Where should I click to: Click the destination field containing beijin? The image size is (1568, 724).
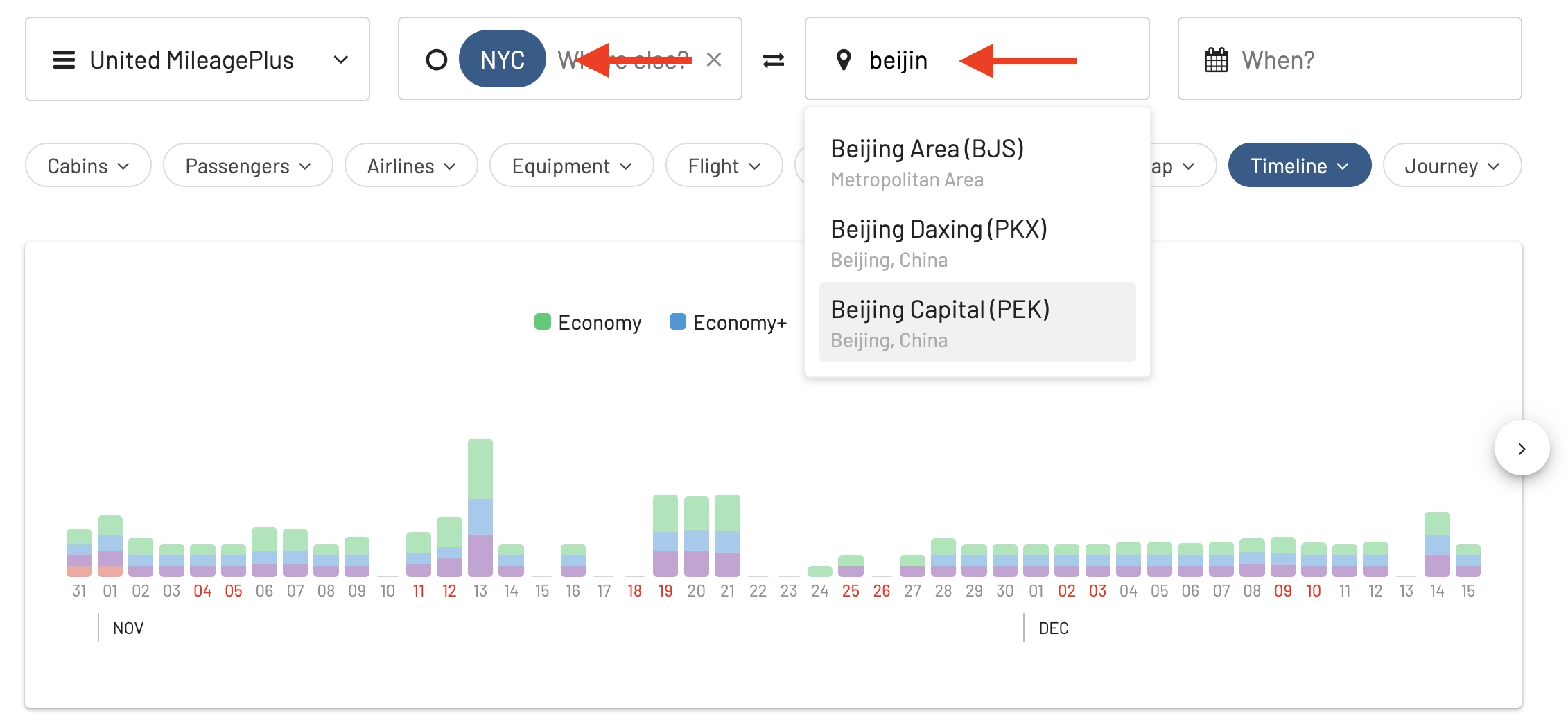click(977, 59)
